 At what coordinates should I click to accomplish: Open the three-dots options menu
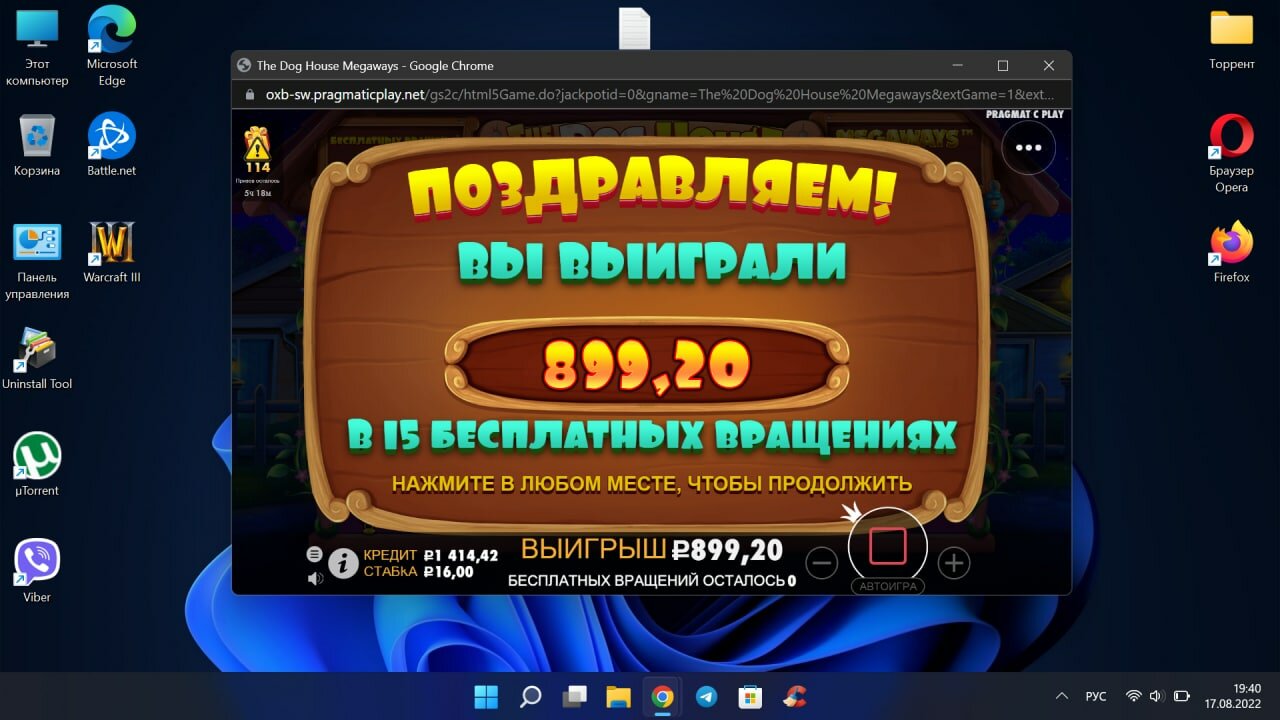[1029, 147]
